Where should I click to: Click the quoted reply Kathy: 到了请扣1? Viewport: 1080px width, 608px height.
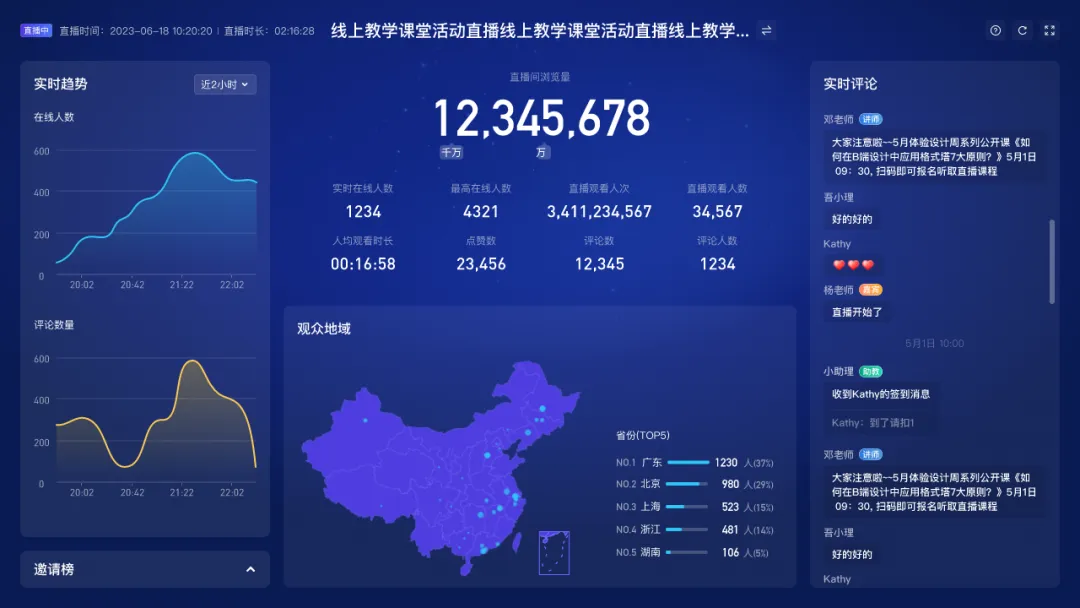point(873,423)
